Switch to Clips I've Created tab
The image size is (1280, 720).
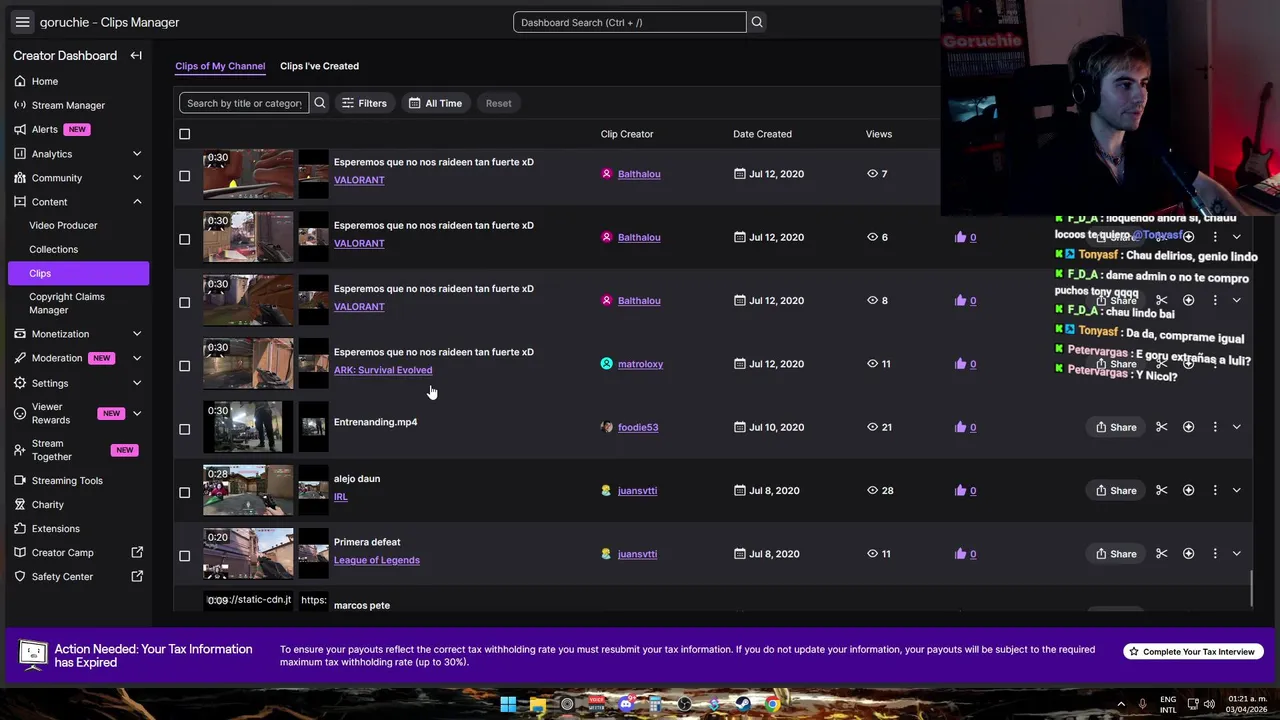click(x=319, y=66)
